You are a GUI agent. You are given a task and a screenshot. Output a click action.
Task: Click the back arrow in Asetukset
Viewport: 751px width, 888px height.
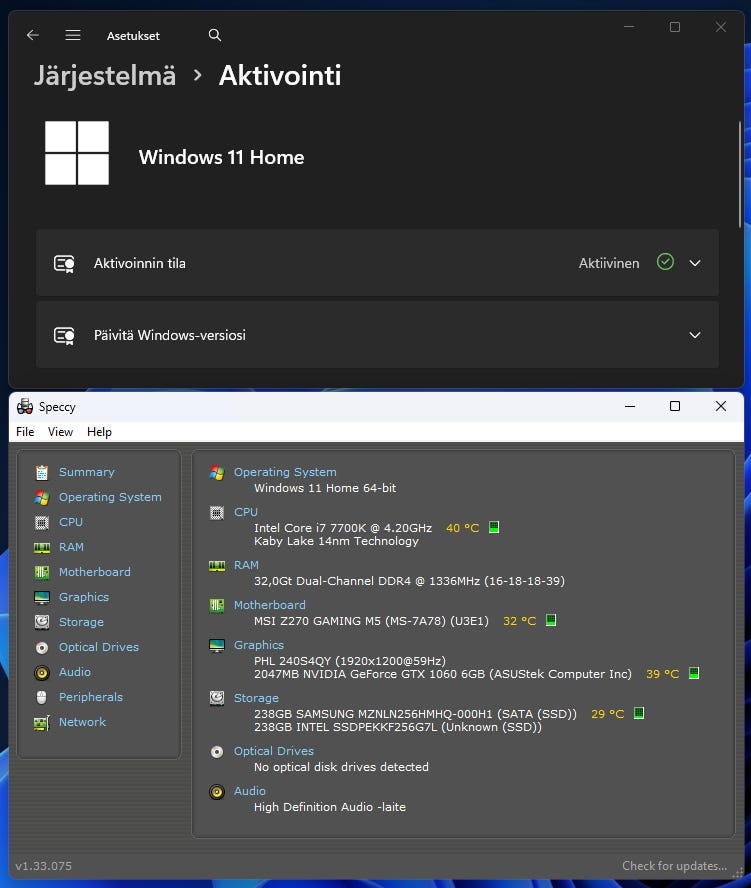coord(33,35)
